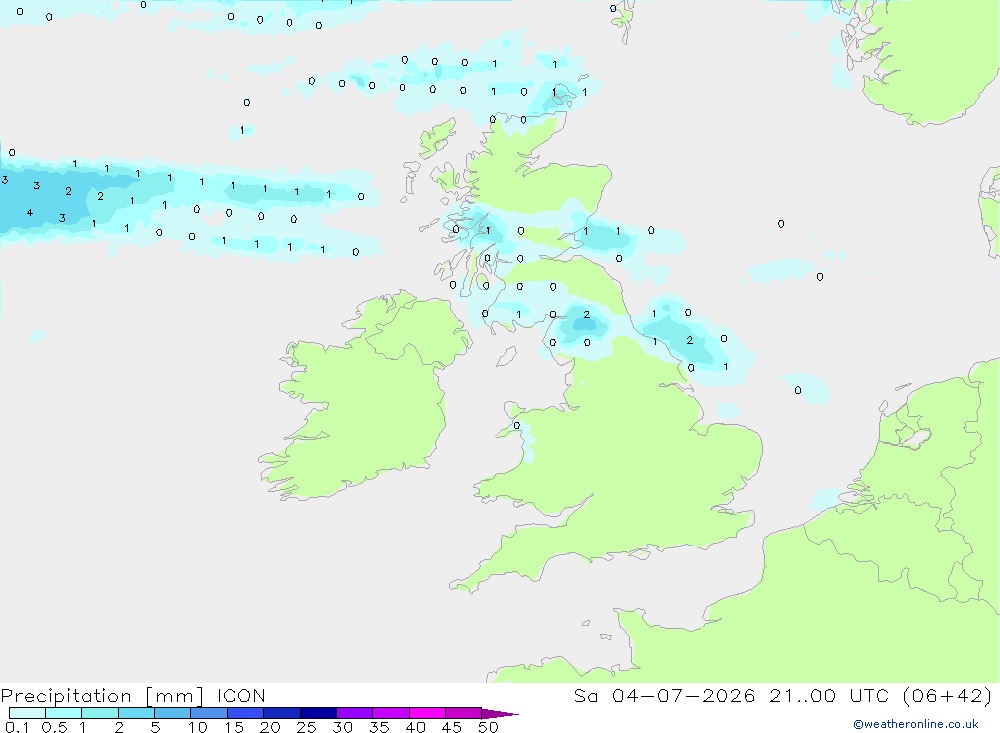Open the weatheronline.co.uk copyright link

916,724
